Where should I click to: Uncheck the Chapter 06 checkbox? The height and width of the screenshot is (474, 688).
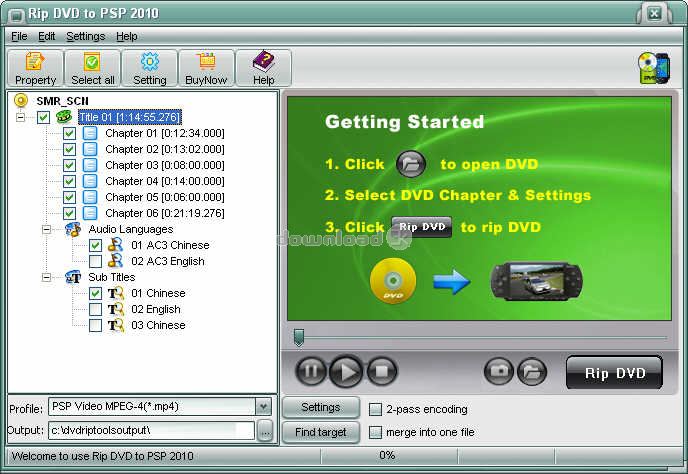coord(69,213)
